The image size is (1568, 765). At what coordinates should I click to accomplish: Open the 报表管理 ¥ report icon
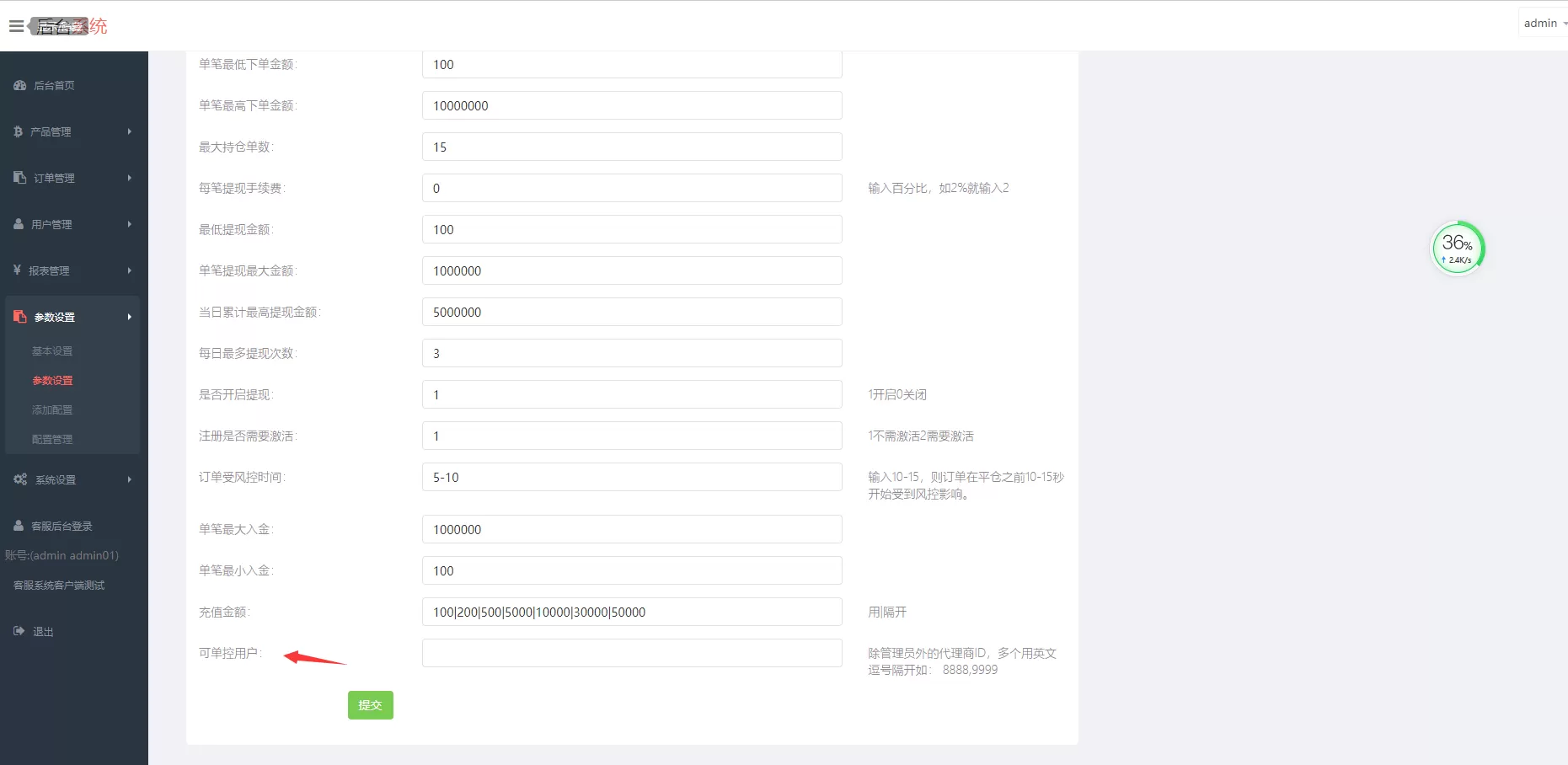click(16, 270)
